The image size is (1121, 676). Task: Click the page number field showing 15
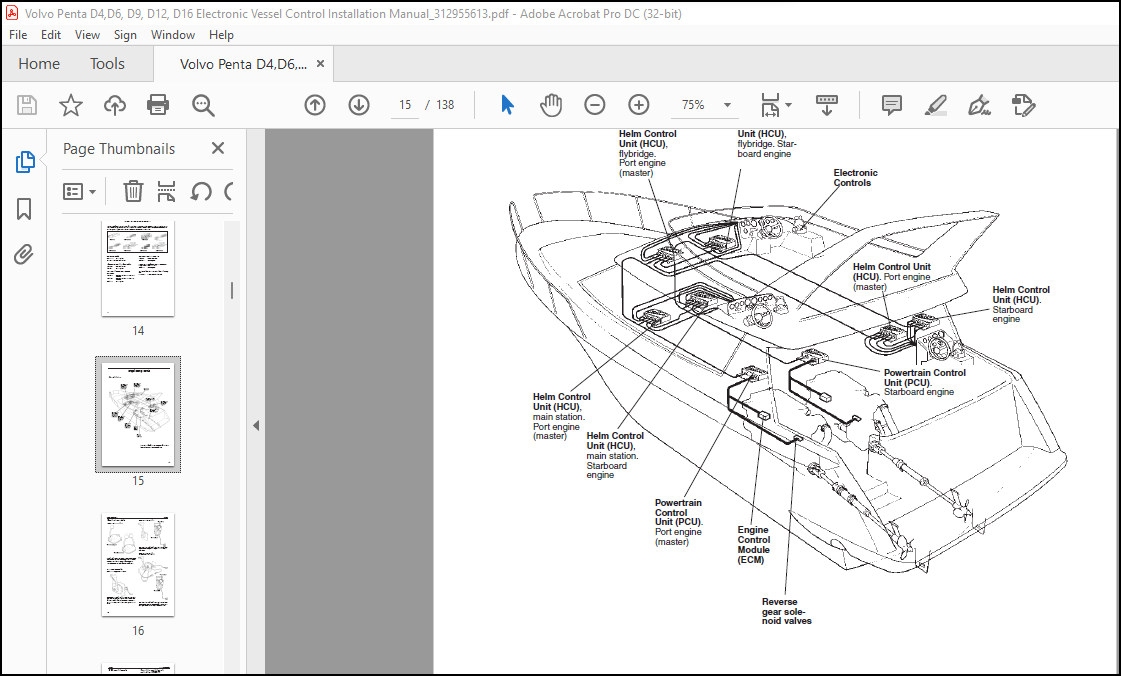pos(405,105)
